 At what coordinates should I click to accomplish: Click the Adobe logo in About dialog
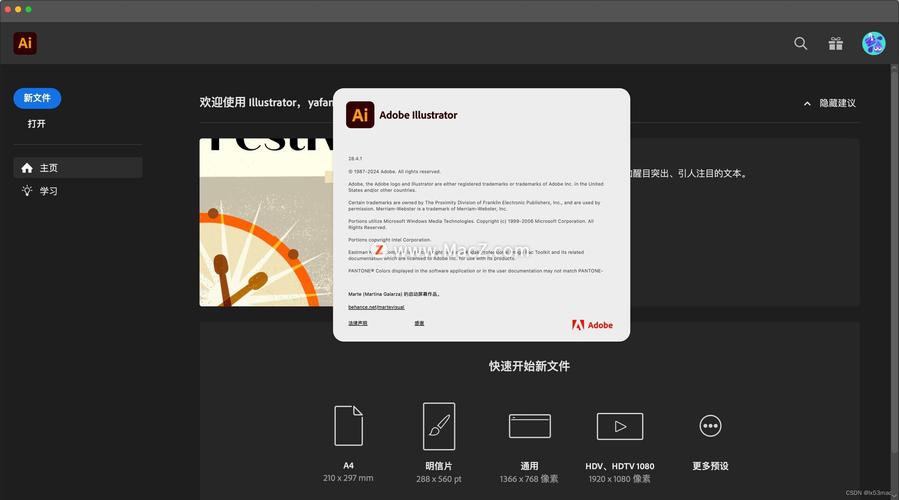click(592, 325)
